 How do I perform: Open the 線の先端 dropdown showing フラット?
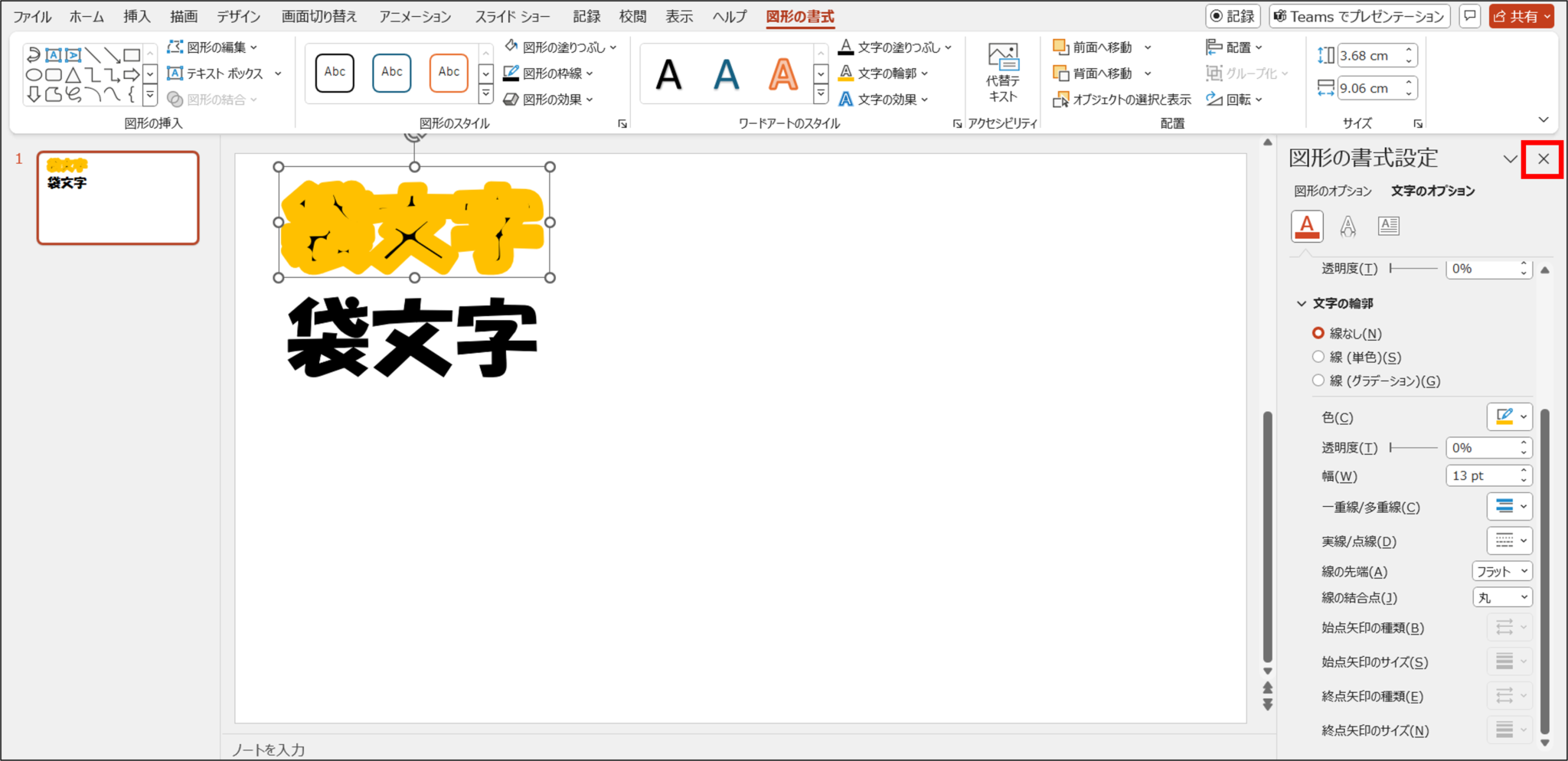click(1502, 571)
